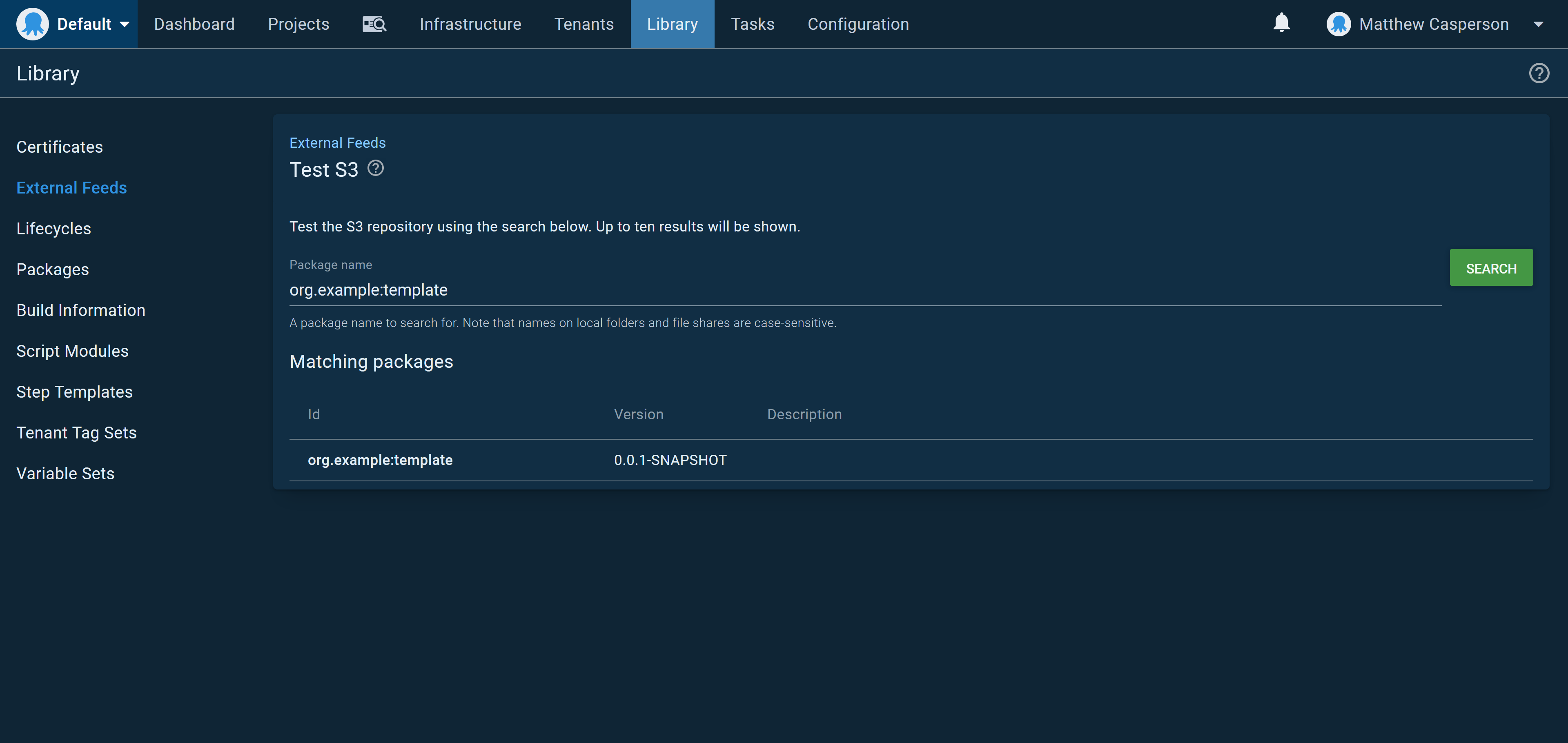Click the notifications bell icon

(x=1281, y=23)
